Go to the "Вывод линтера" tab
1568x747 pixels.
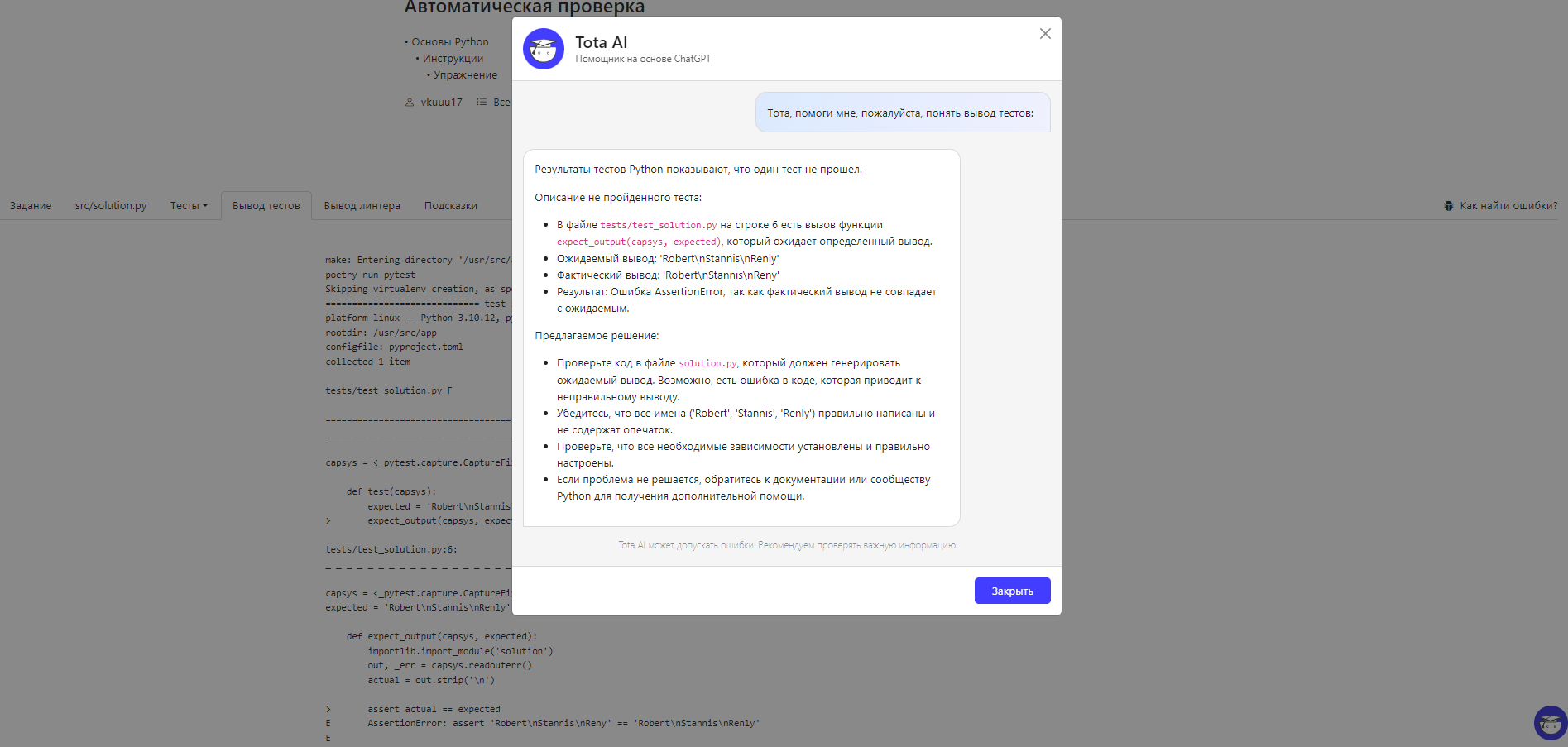362,206
